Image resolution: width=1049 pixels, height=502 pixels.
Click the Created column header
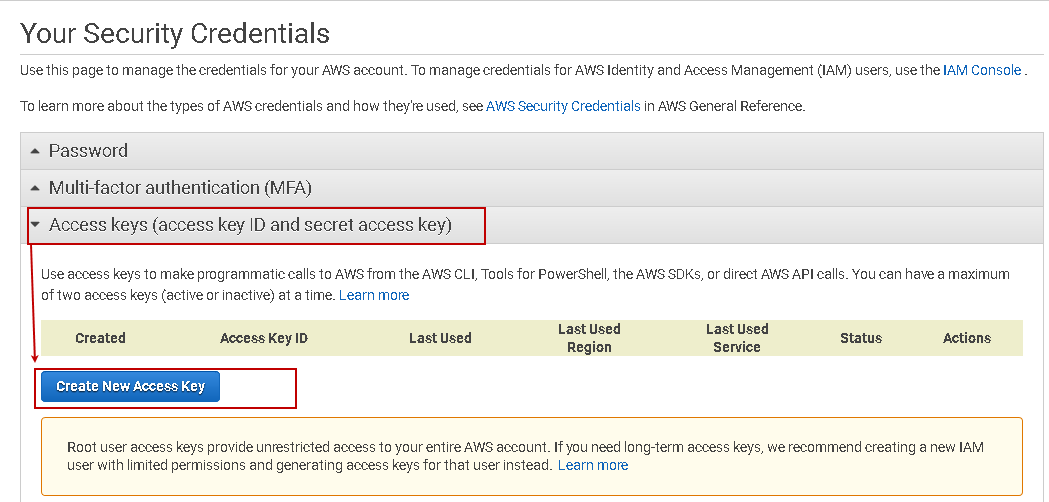tap(100, 338)
